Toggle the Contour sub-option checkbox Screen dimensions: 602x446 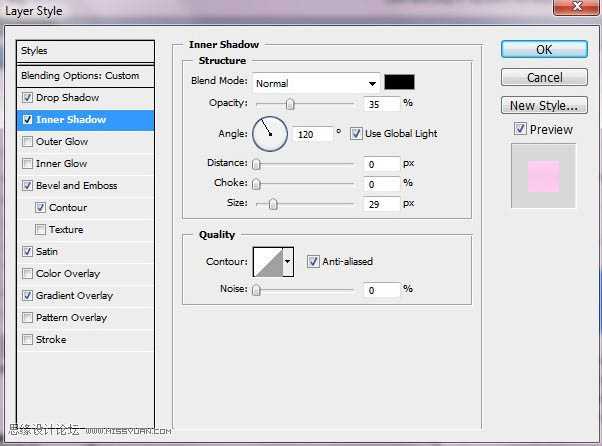click(x=40, y=208)
